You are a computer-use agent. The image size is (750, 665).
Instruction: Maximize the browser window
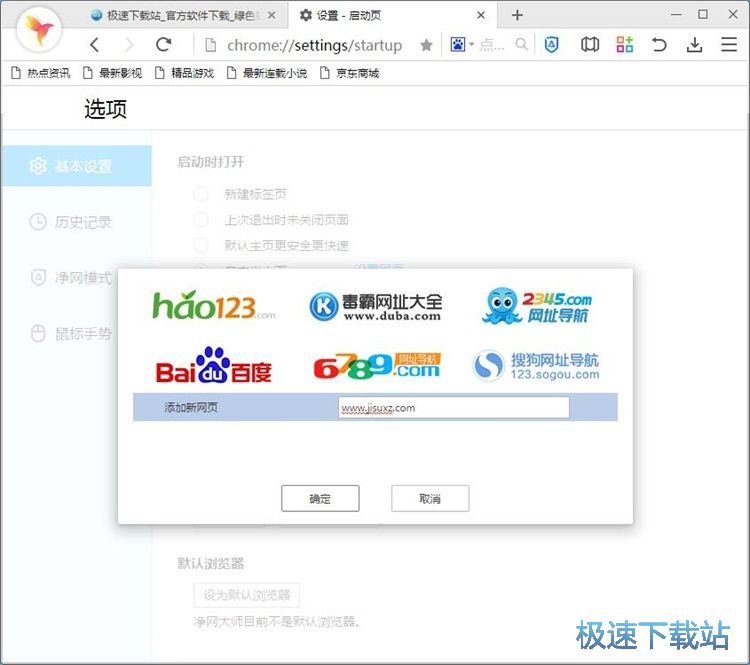pyautogui.click(x=703, y=14)
